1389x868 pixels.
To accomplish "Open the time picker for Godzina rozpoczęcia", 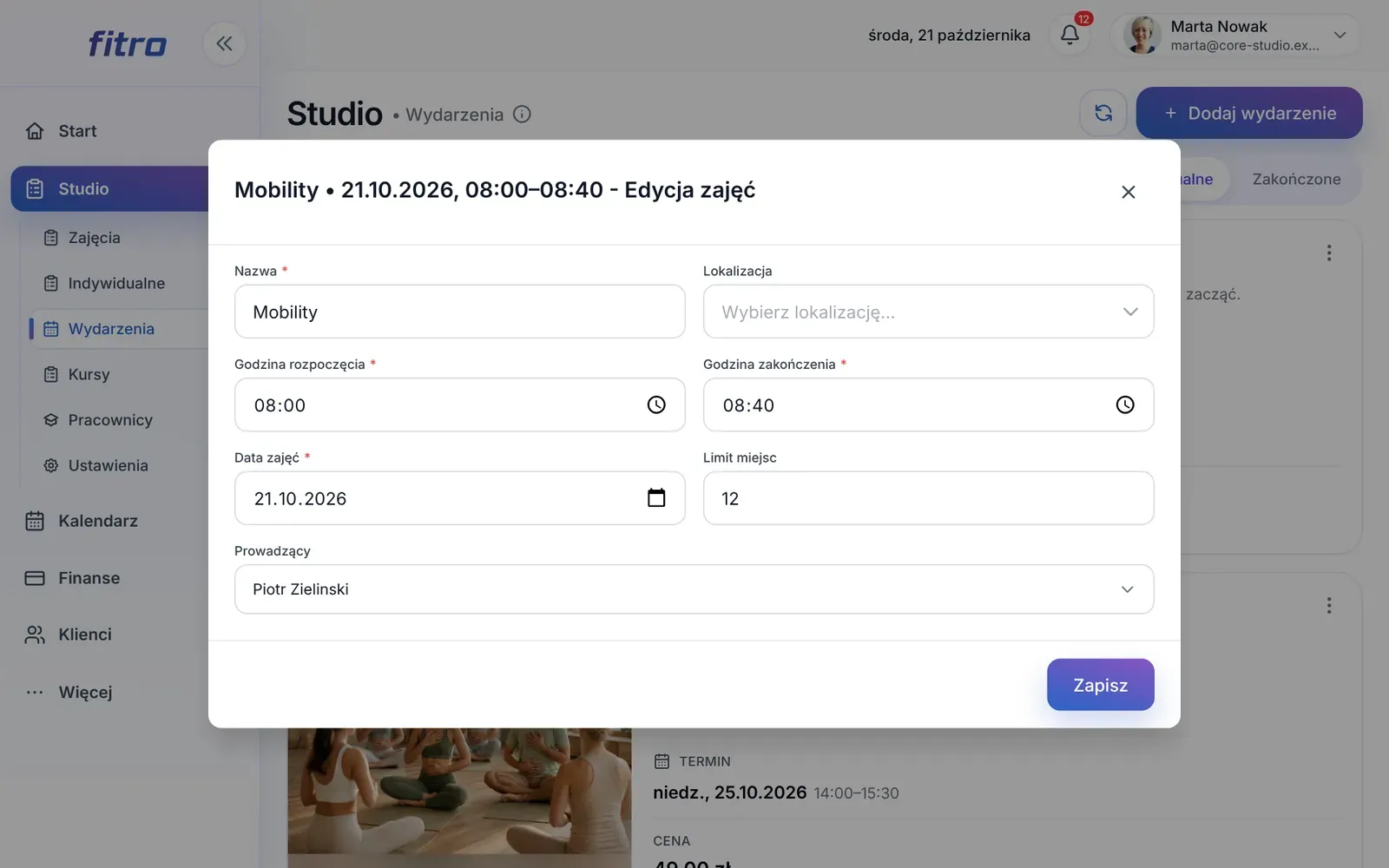I will [x=656, y=404].
